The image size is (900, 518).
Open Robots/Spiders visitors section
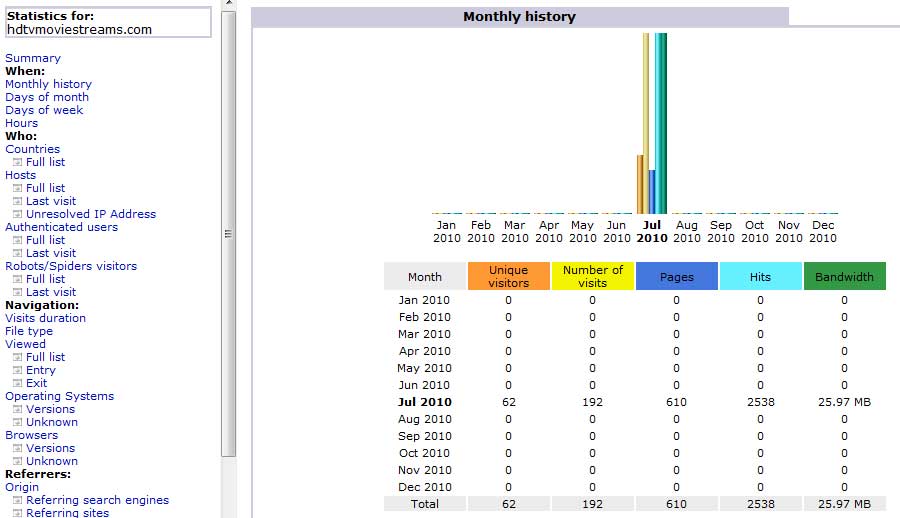(71, 266)
